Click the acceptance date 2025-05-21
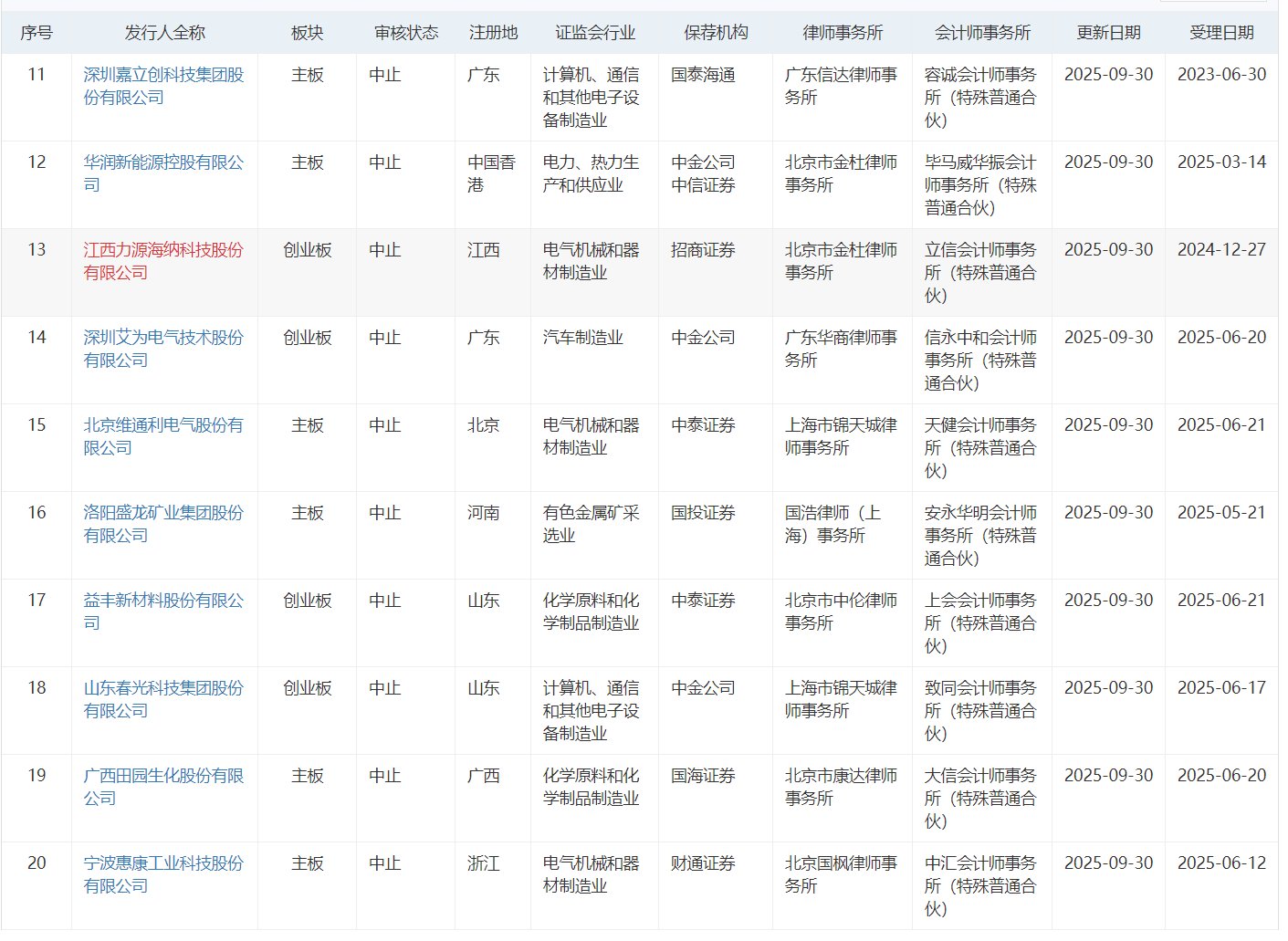Screen dimensions: 1288x941 click(x=1222, y=513)
